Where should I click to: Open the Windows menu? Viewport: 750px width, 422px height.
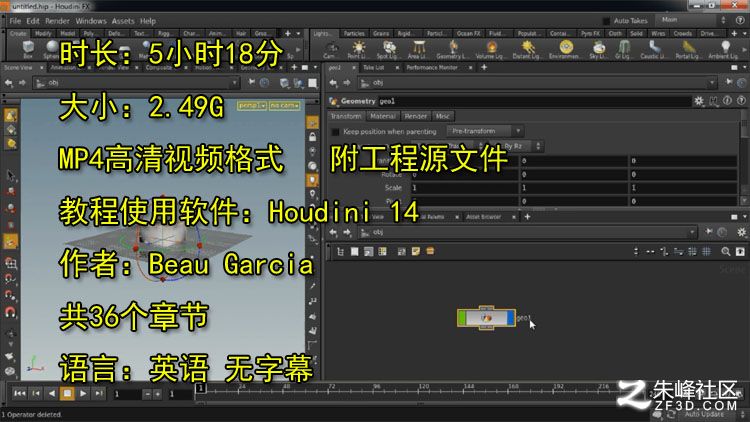pyautogui.click(x=91, y=21)
